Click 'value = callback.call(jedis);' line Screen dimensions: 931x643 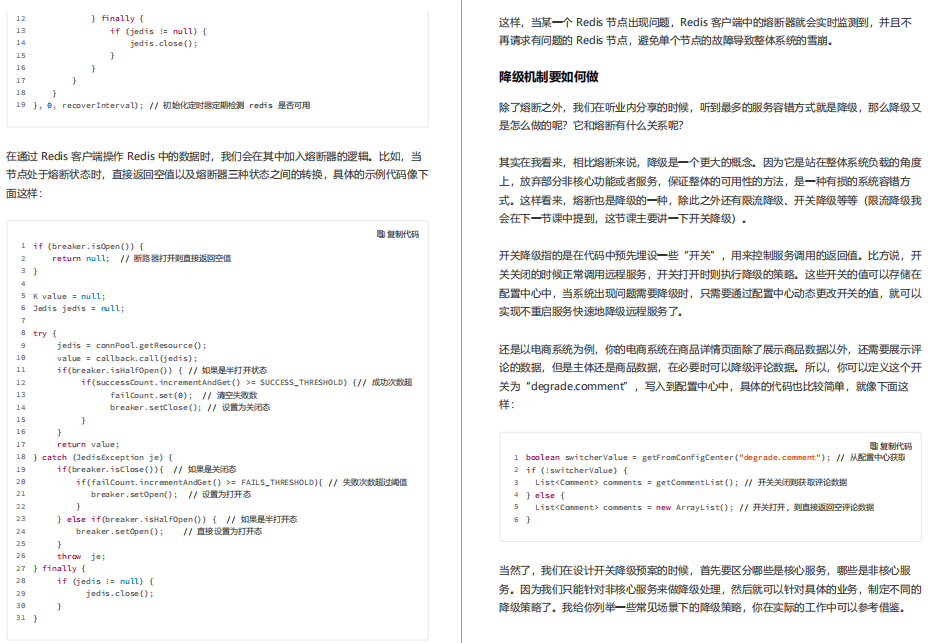(x=127, y=358)
